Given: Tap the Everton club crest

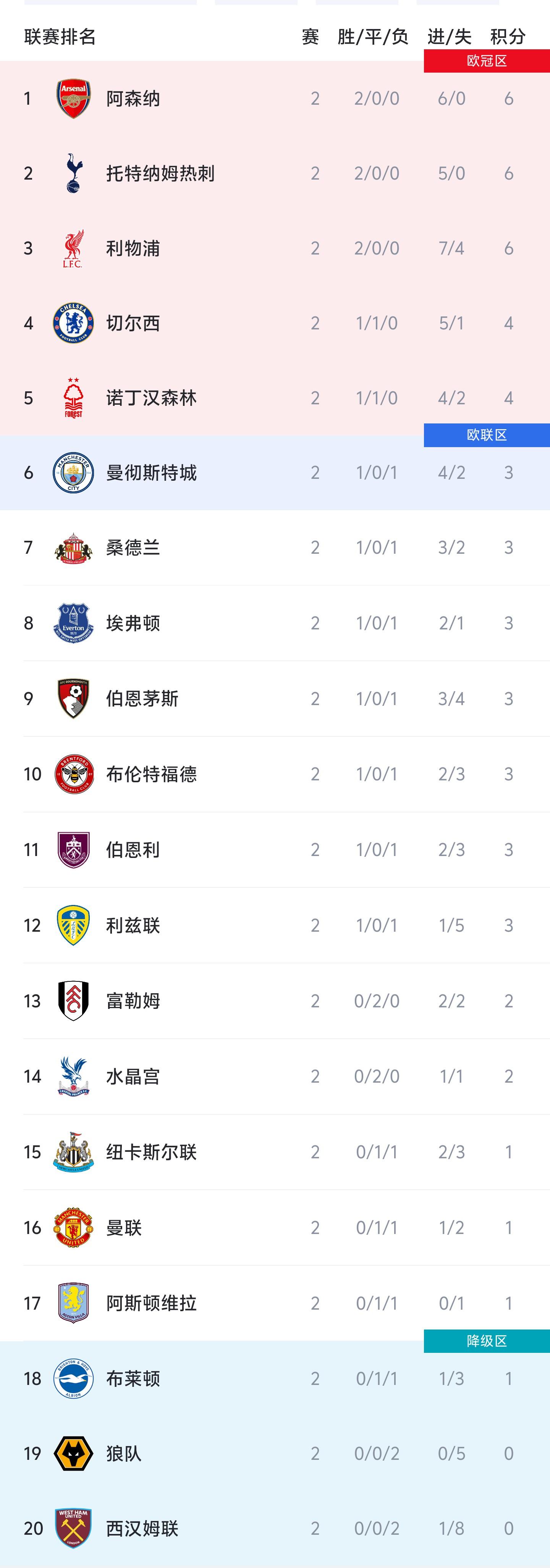Looking at the screenshot, I should point(74,623).
